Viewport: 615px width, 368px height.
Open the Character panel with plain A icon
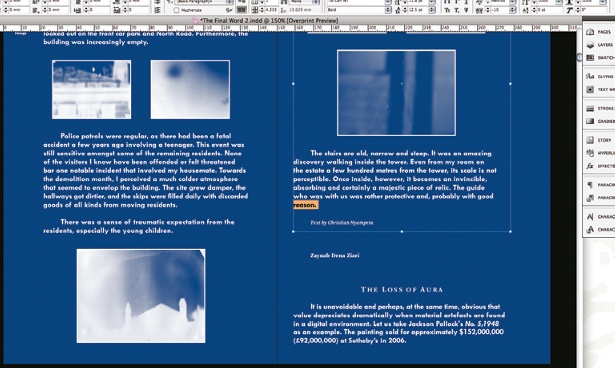(600, 217)
